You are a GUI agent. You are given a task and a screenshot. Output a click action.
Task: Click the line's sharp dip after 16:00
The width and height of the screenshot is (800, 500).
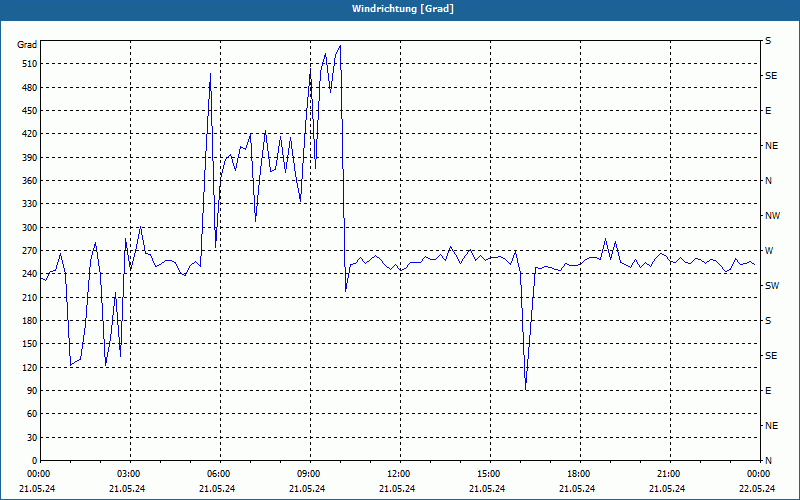pyautogui.click(x=526, y=389)
